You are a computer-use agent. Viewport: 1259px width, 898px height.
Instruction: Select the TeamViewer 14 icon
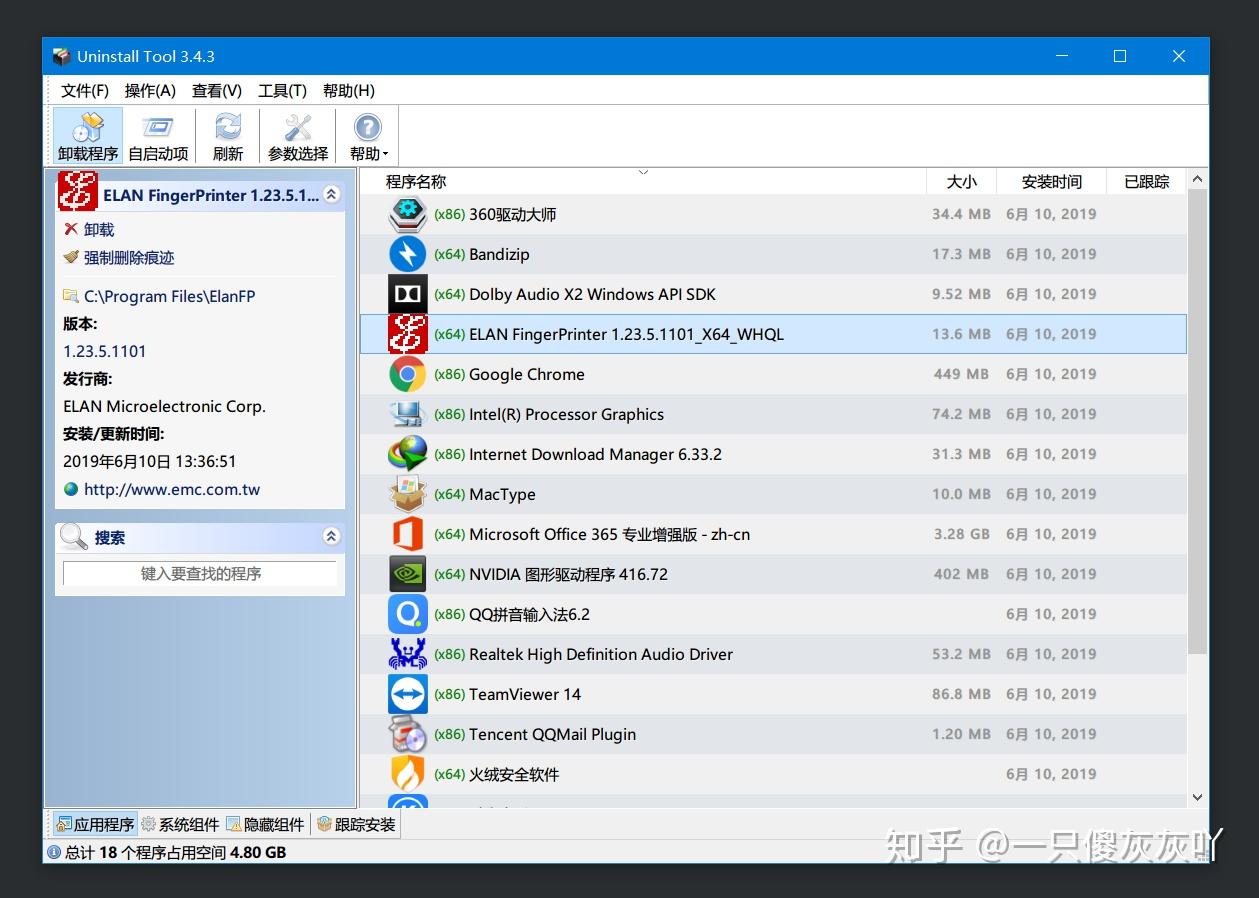407,694
